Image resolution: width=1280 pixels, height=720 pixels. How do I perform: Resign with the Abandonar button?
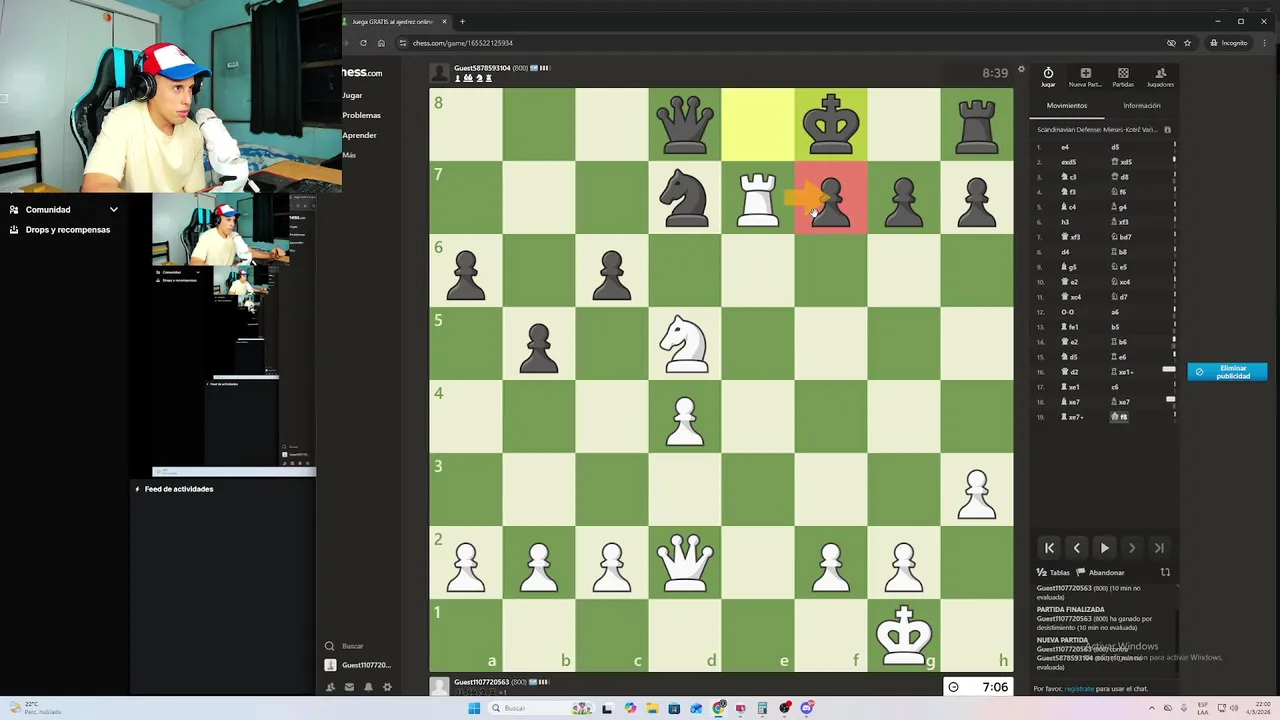pos(1100,572)
